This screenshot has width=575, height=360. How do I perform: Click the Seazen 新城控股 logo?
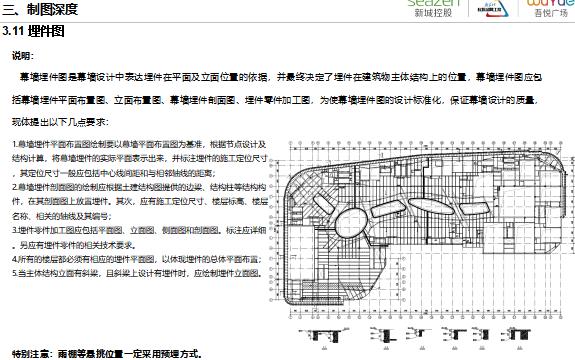[x=434, y=8]
